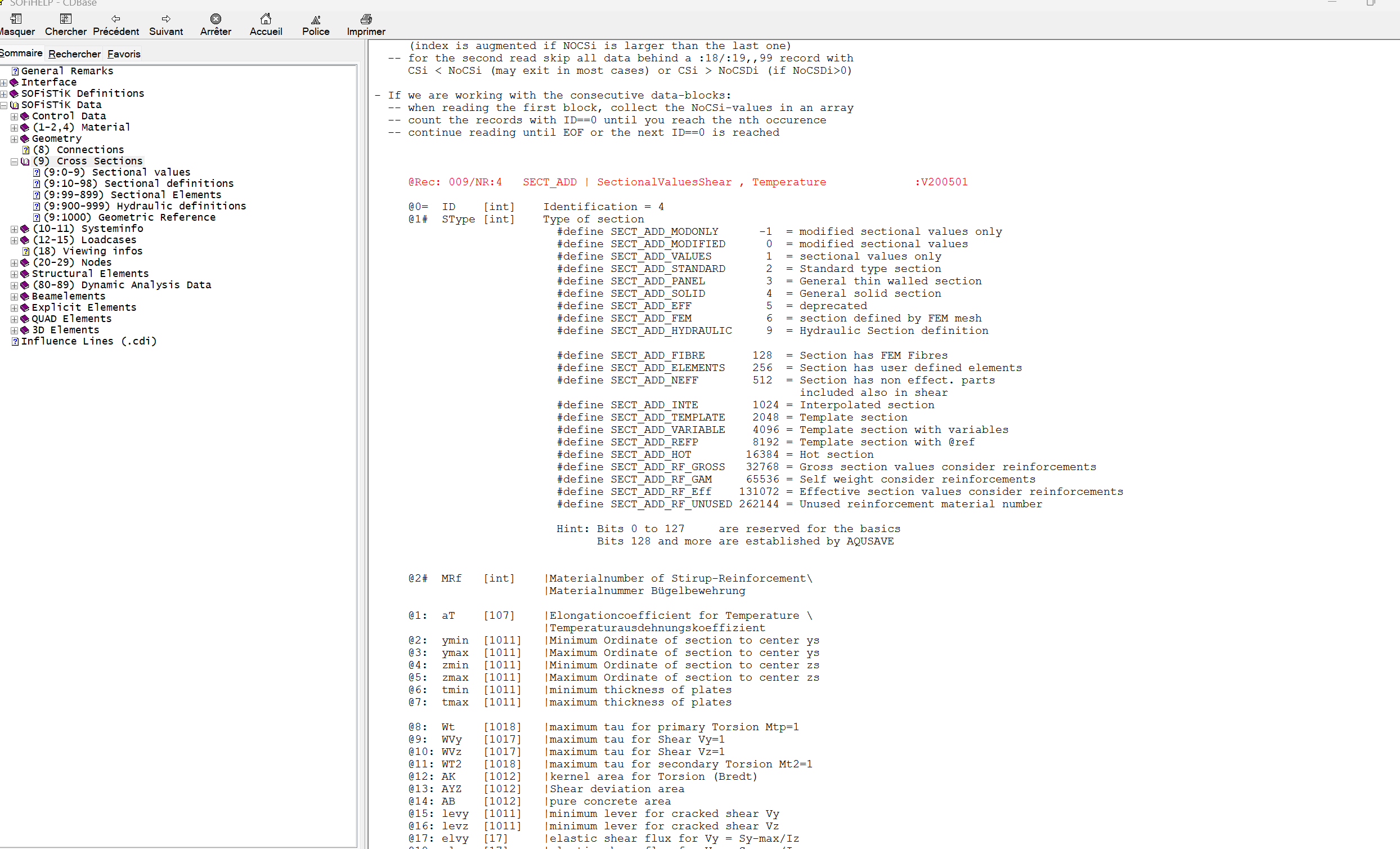Select the Beamelements book

[69, 297]
